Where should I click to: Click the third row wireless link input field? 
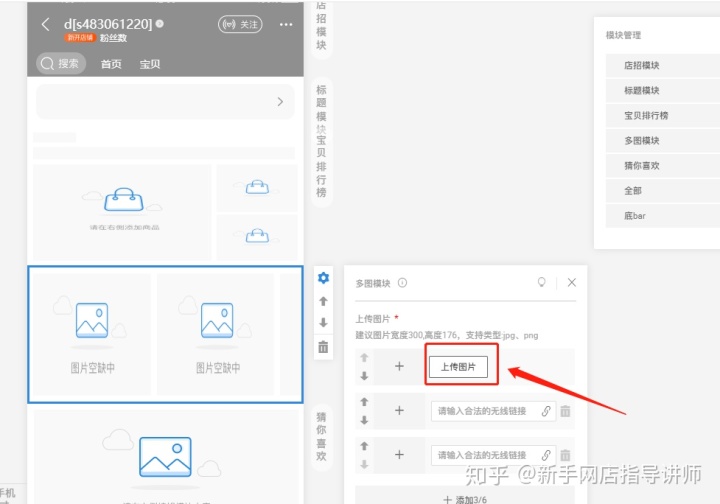[493, 455]
